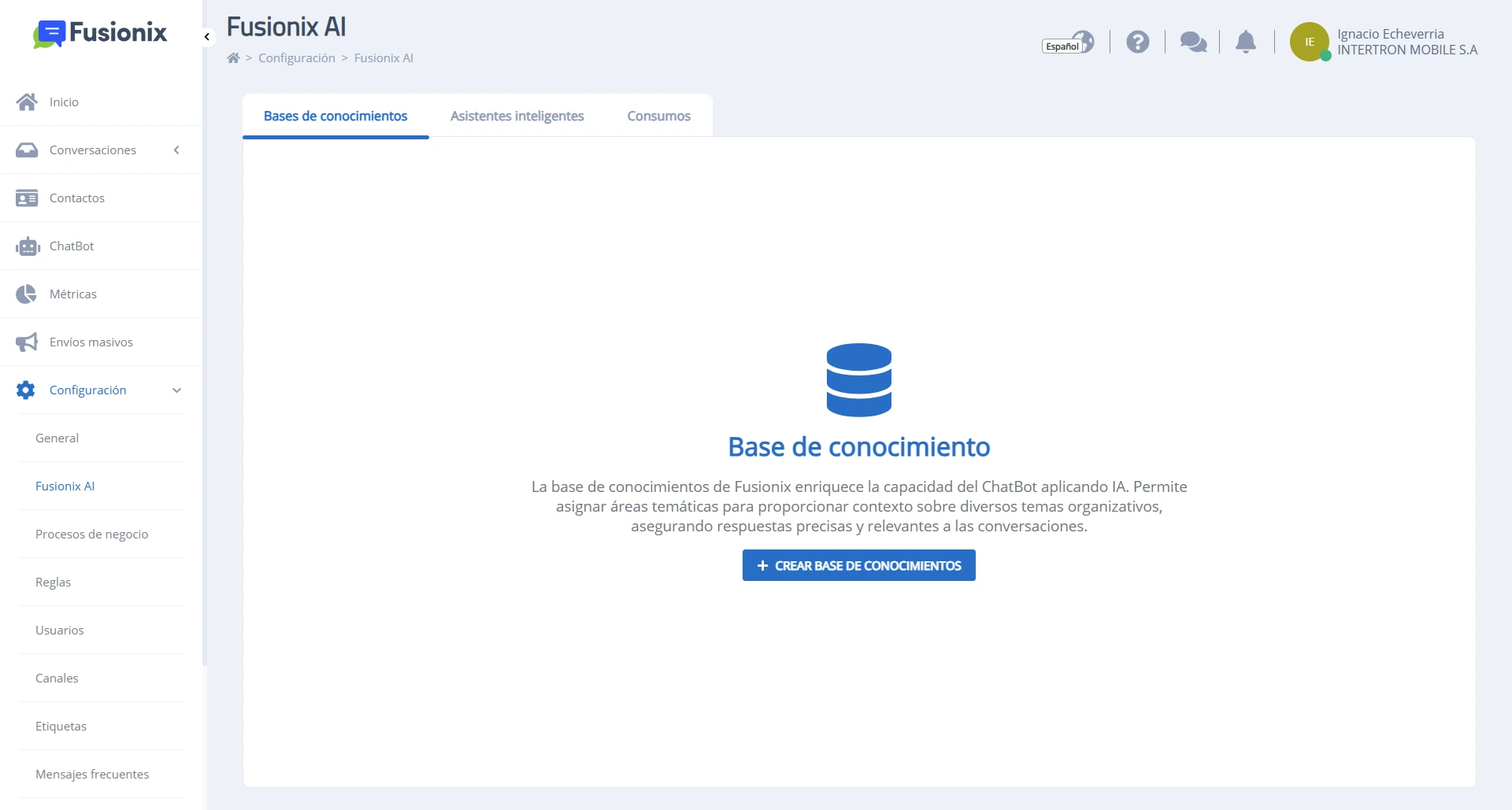The width and height of the screenshot is (1512, 810).
Task: Collapse the sidebar with the arrow button
Action: point(207,36)
